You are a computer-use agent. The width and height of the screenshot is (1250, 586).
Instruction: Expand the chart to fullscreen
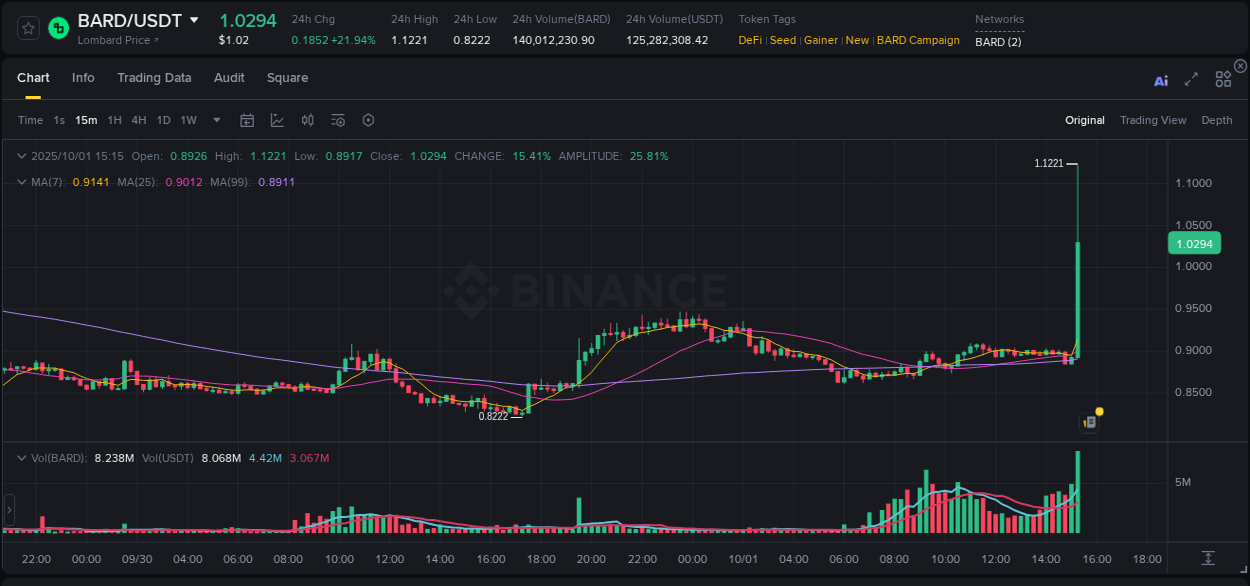pos(1191,80)
